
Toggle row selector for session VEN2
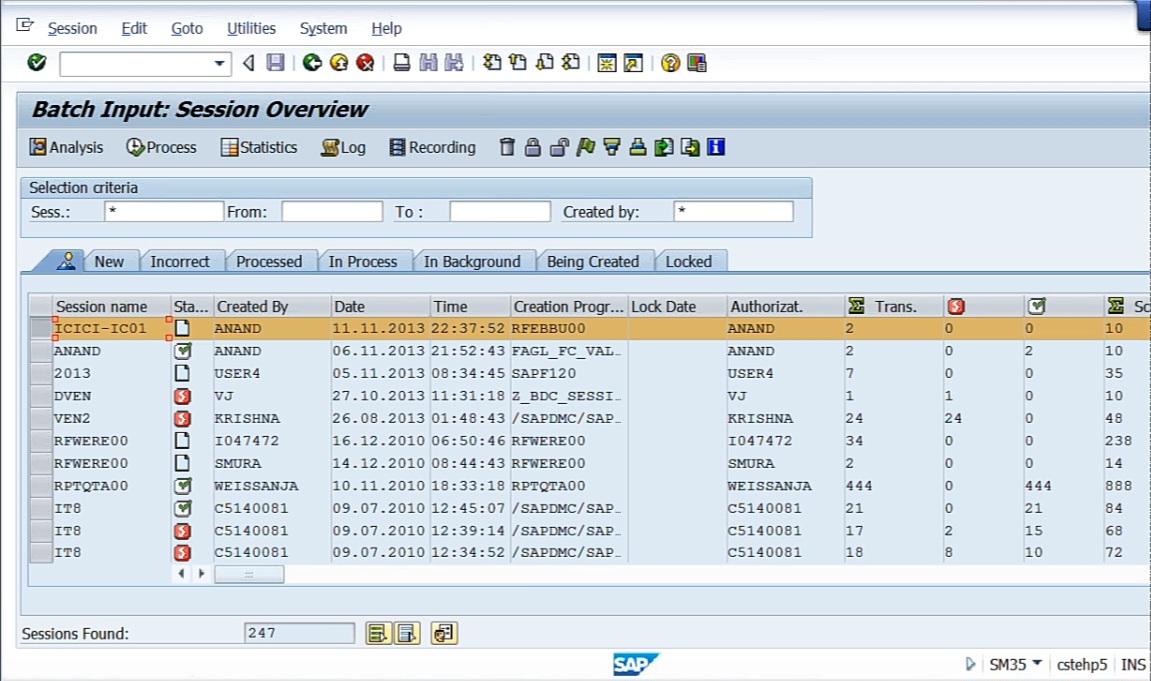point(41,418)
